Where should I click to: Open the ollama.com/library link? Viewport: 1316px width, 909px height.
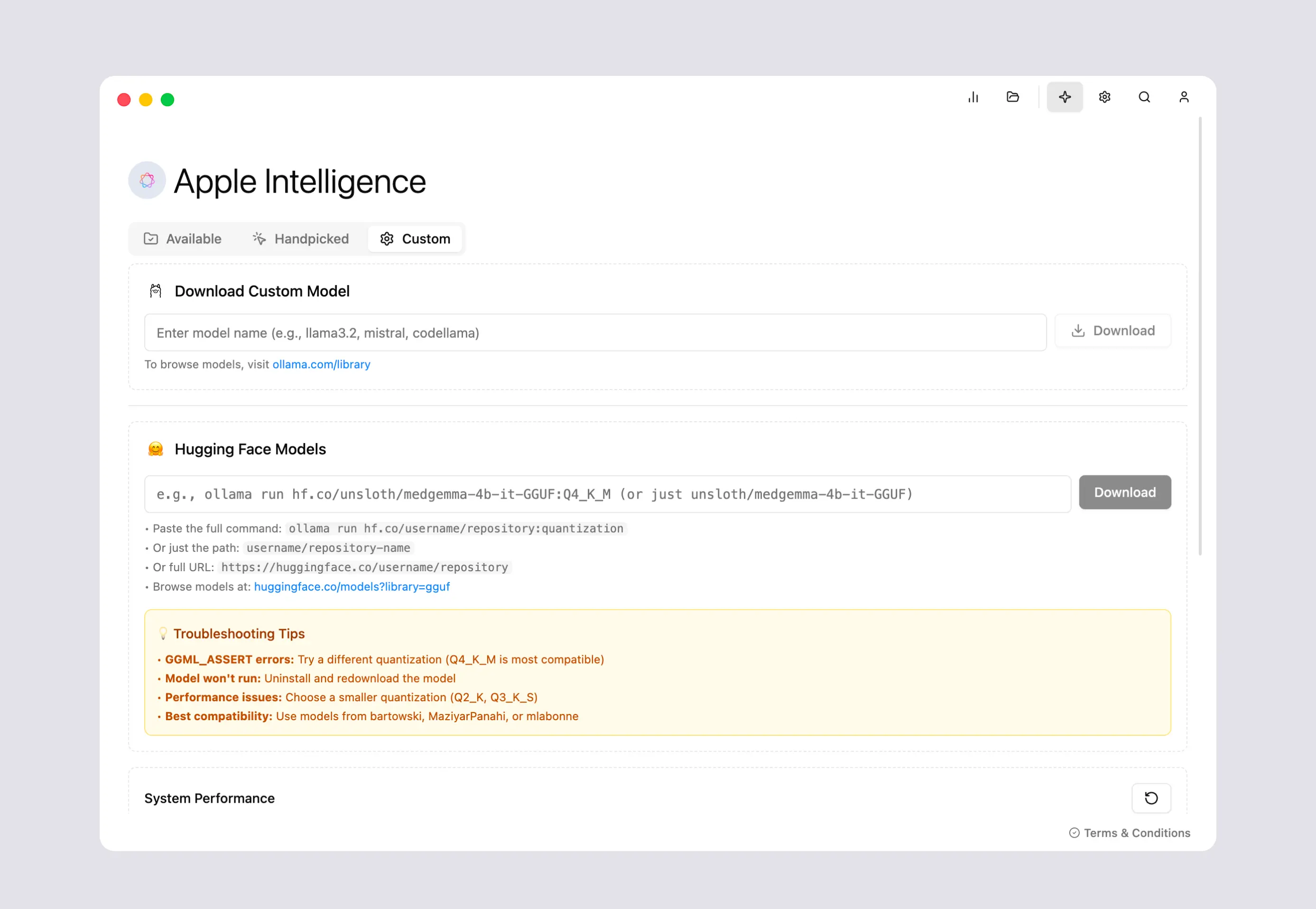point(321,364)
